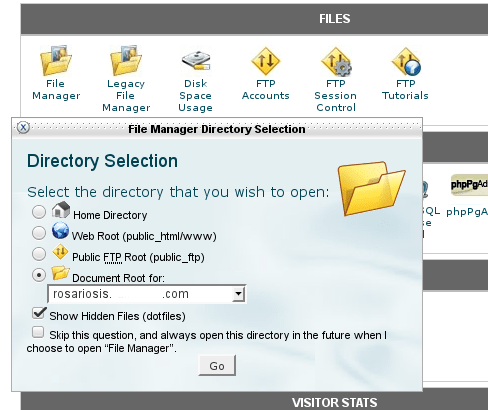Open the Legacy File Manager text link
This screenshot has height=410, width=488.
(x=126, y=96)
